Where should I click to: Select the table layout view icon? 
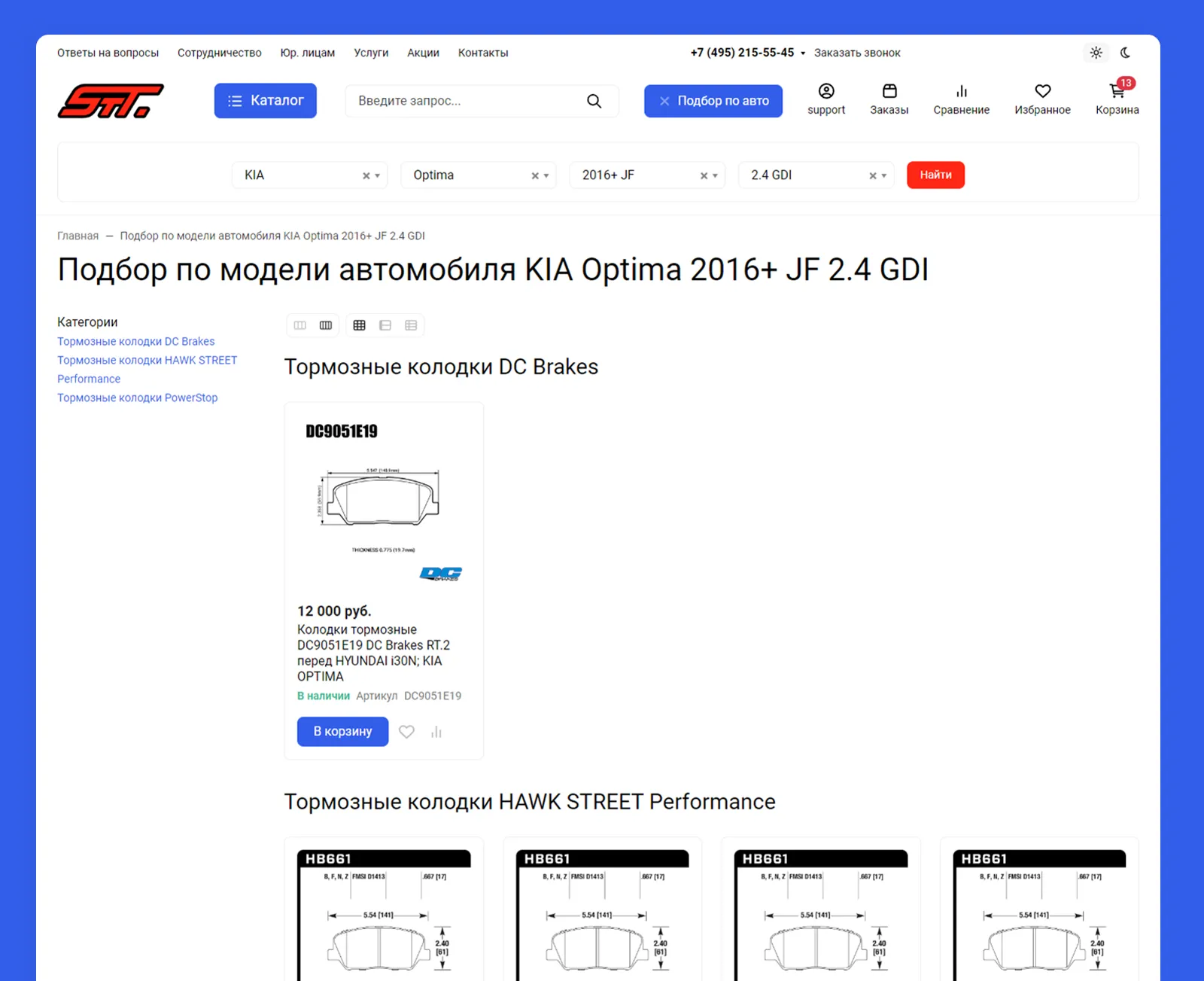pos(411,325)
